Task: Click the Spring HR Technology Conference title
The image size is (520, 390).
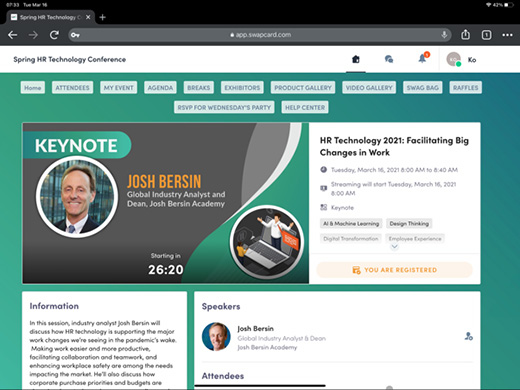Action: pos(70,59)
